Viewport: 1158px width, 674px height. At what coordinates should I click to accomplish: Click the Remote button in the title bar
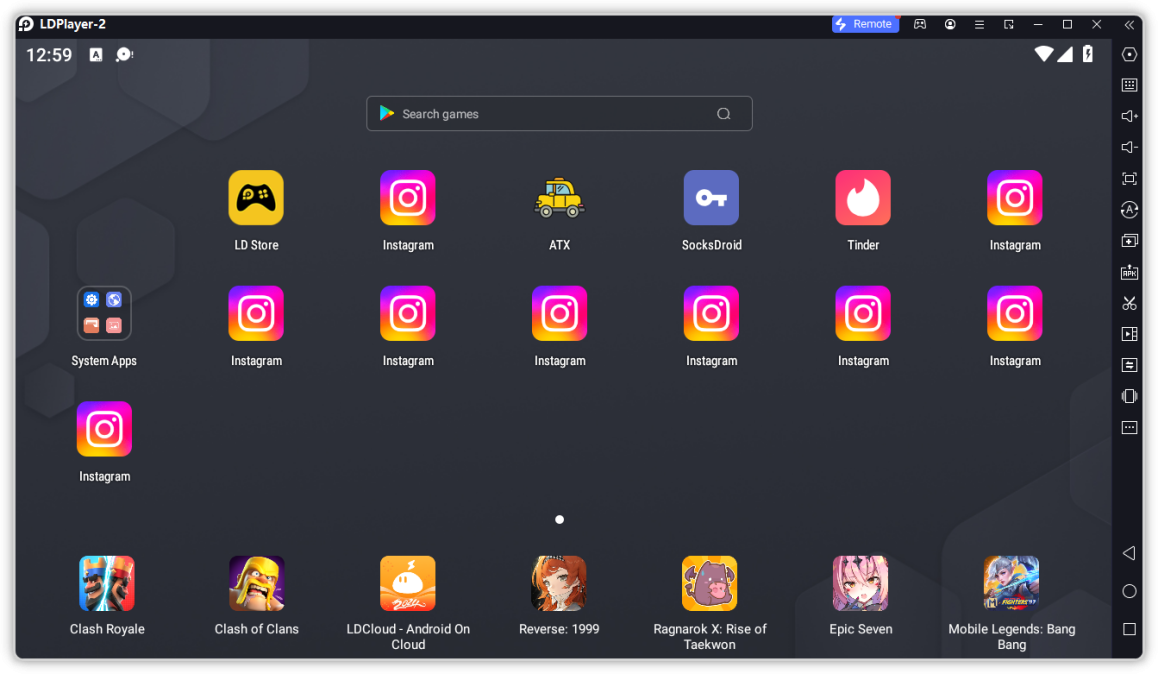[865, 24]
